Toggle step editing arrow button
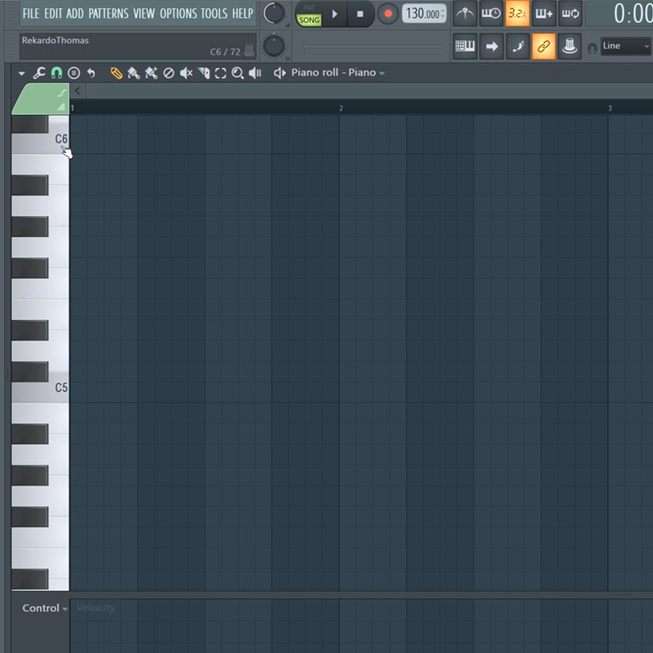 click(491, 46)
